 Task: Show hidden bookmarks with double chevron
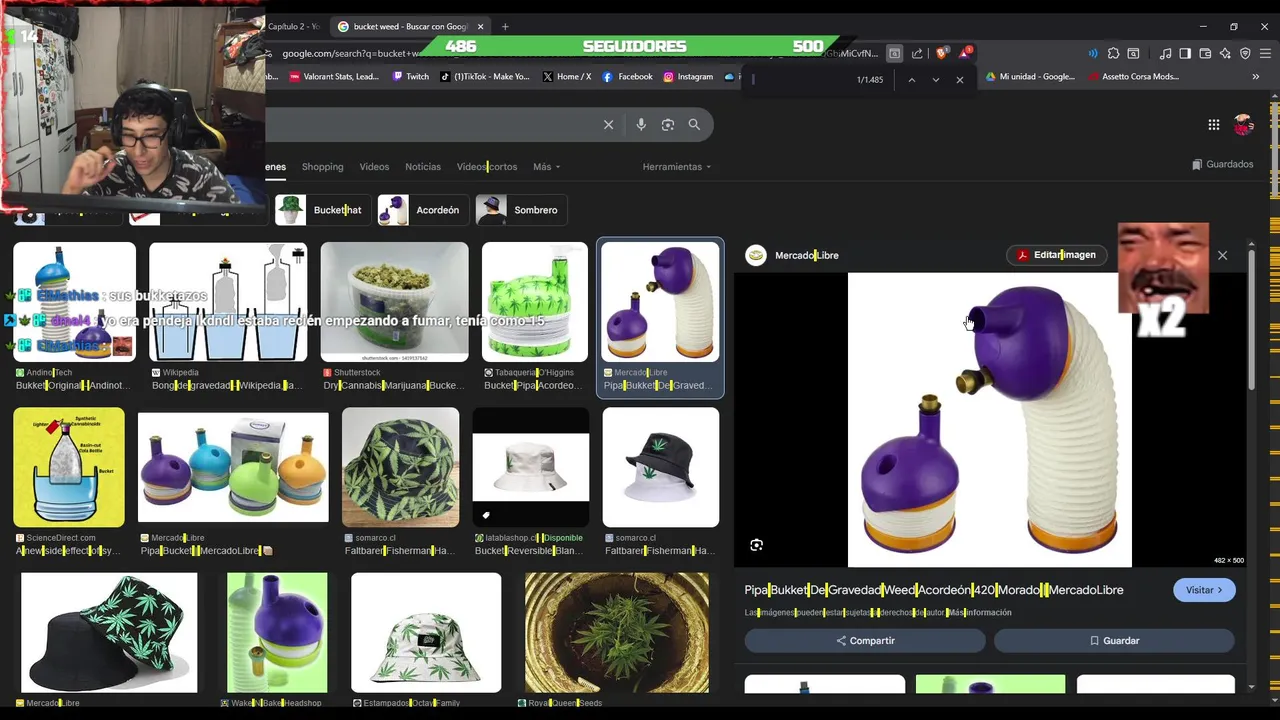(x=1255, y=76)
